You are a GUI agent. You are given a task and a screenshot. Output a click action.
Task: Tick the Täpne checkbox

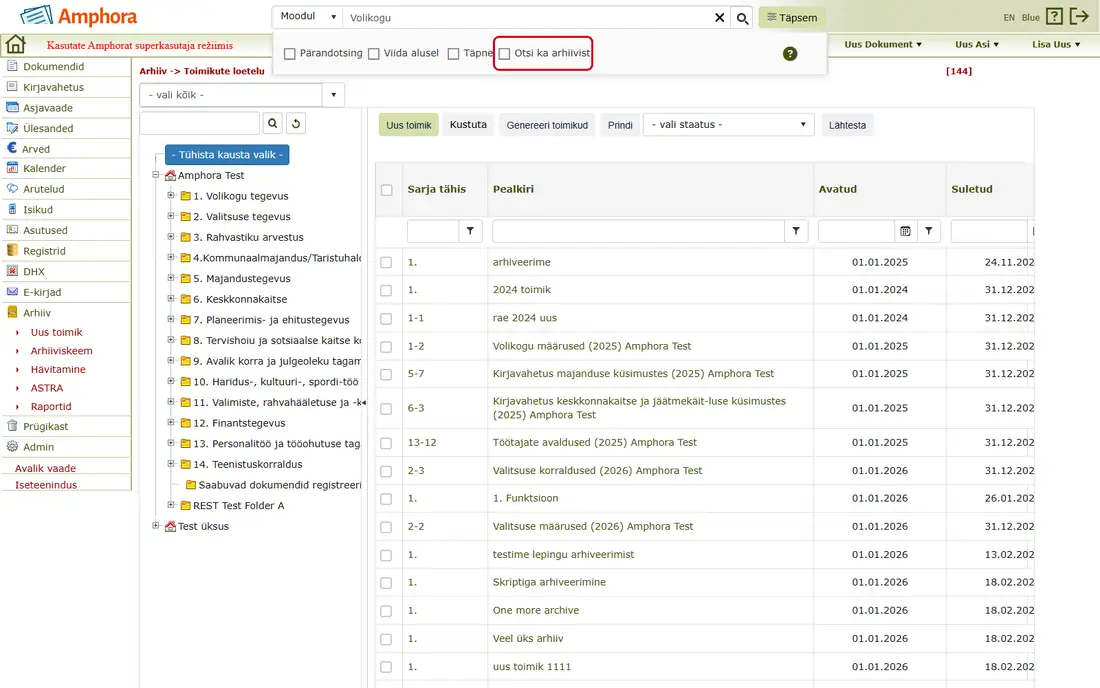(453, 54)
